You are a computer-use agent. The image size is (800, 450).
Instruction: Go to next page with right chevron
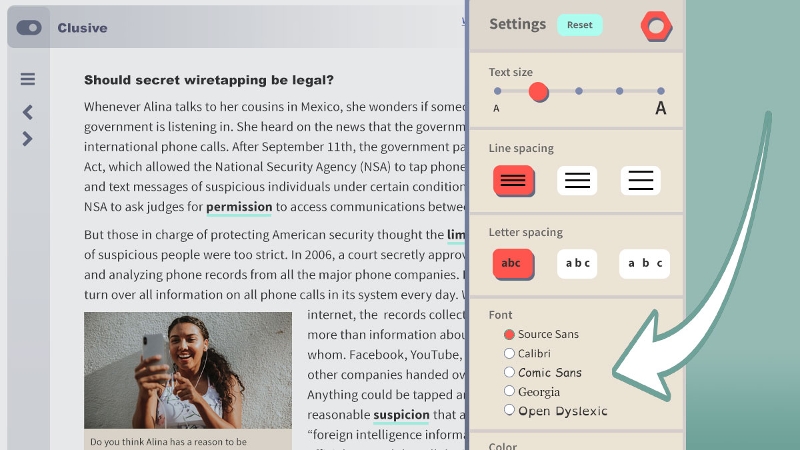tap(28, 139)
